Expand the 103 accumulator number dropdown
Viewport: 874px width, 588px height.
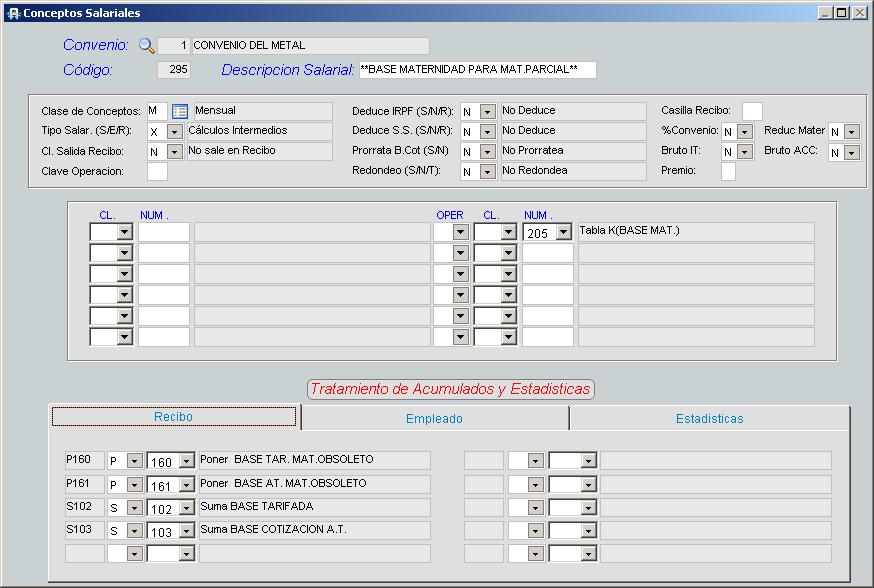coord(187,531)
